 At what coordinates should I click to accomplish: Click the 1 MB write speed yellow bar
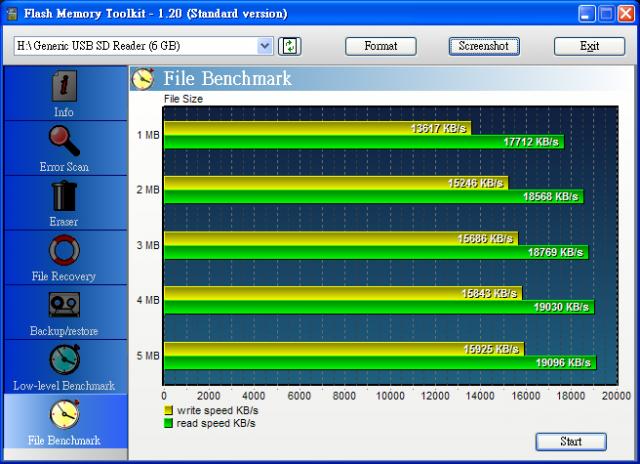[318, 128]
